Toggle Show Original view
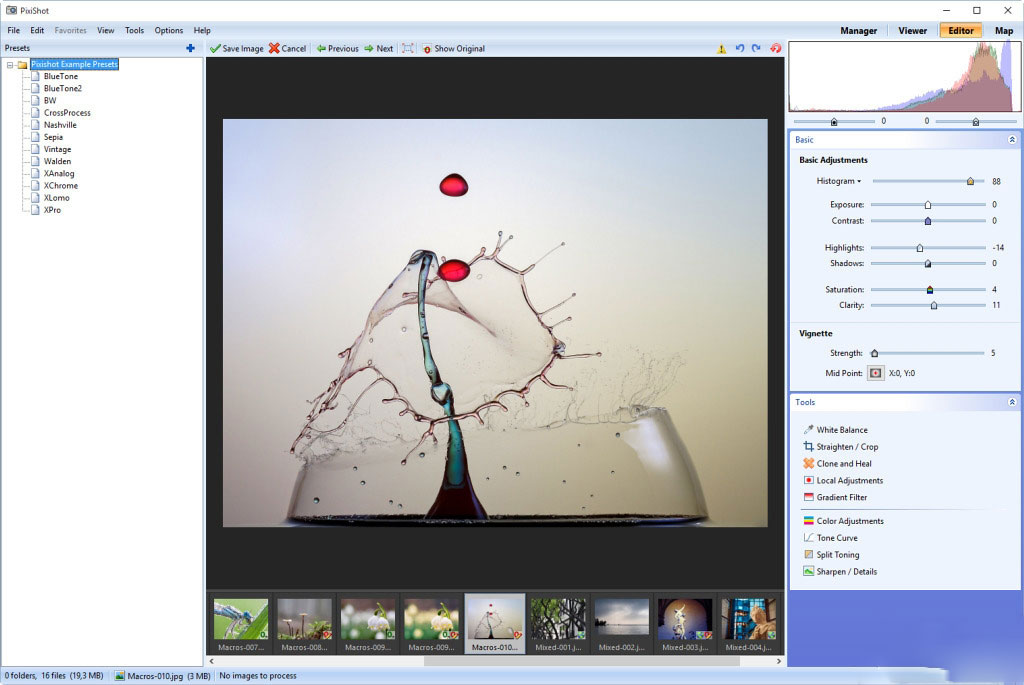The width and height of the screenshot is (1024, 685). coord(453,48)
